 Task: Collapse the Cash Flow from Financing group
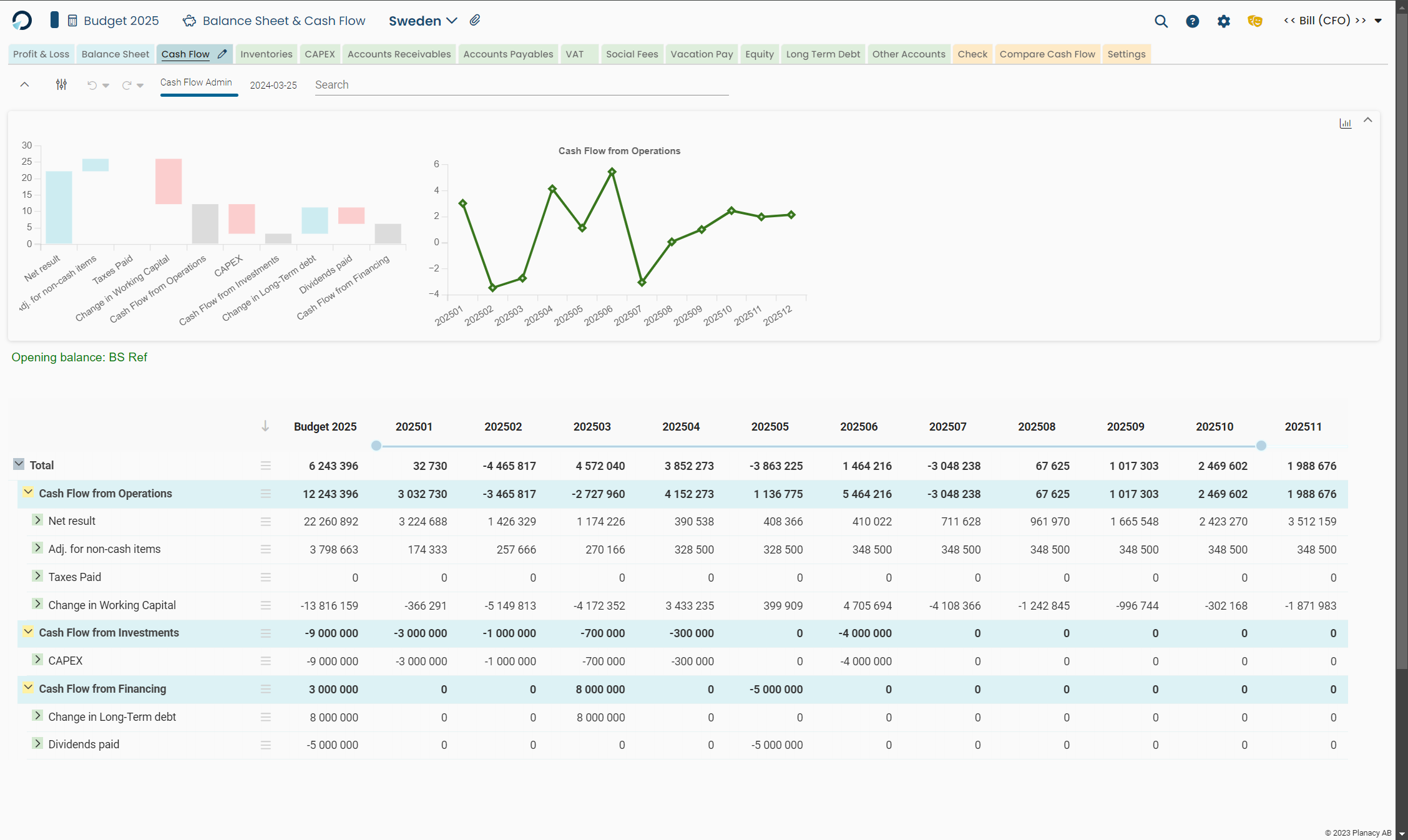tap(28, 688)
